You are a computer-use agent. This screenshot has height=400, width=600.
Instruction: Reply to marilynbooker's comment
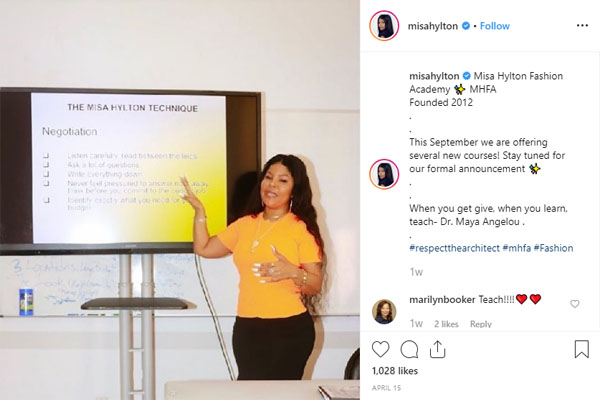481,324
